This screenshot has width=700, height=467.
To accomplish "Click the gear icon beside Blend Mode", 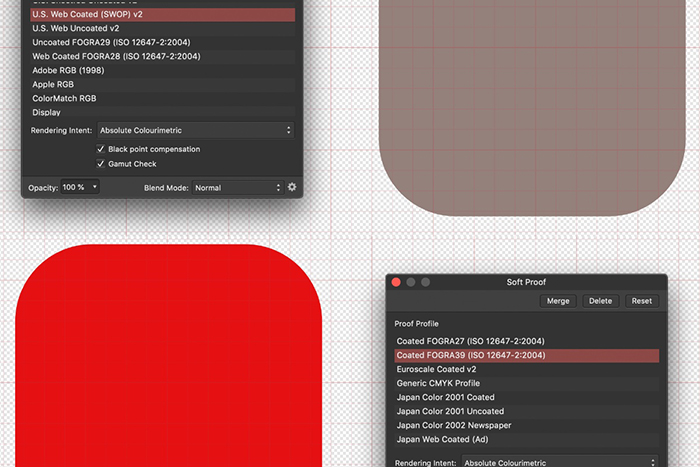I will tap(292, 187).
